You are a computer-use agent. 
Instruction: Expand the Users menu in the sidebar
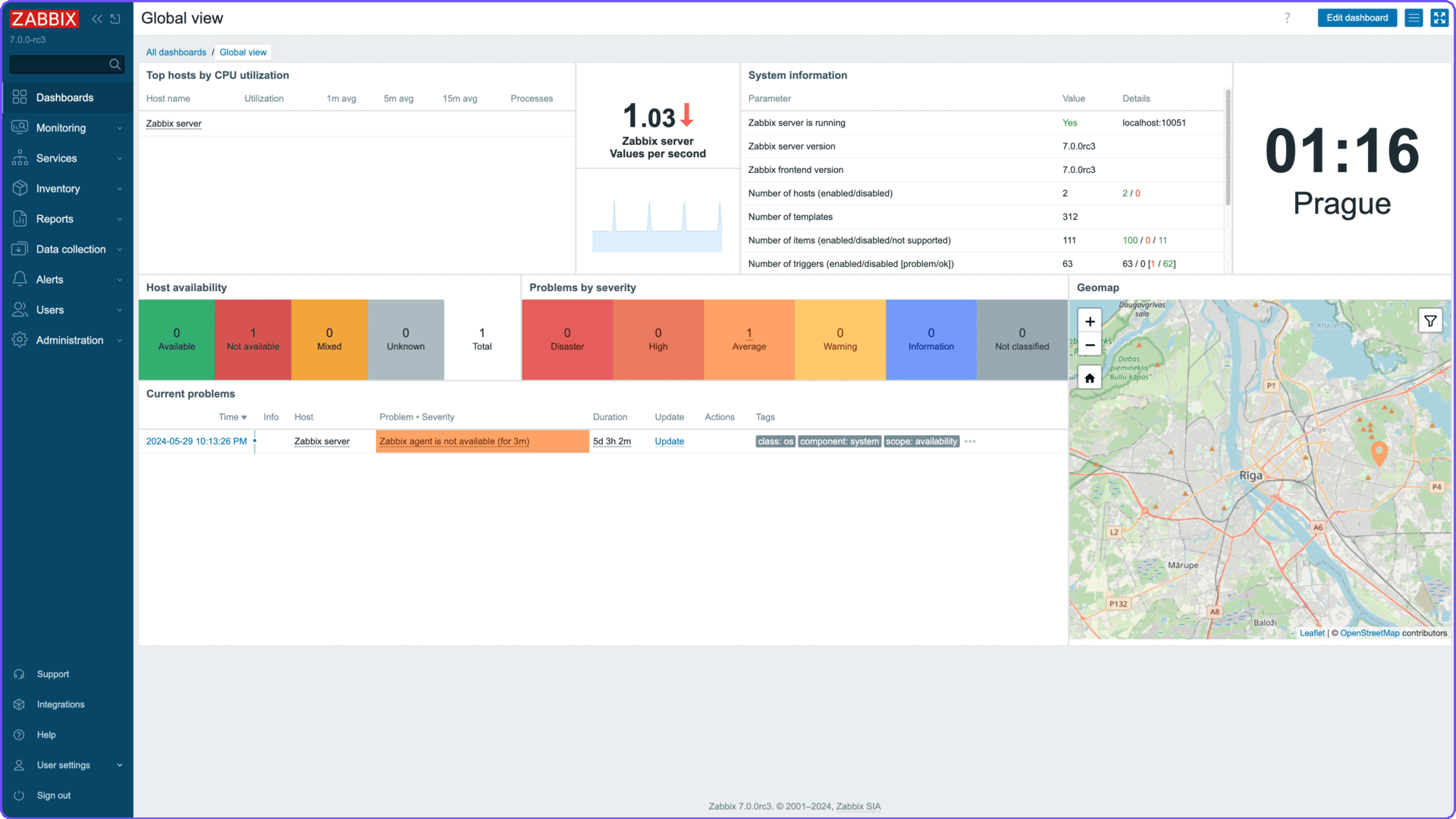point(49,309)
